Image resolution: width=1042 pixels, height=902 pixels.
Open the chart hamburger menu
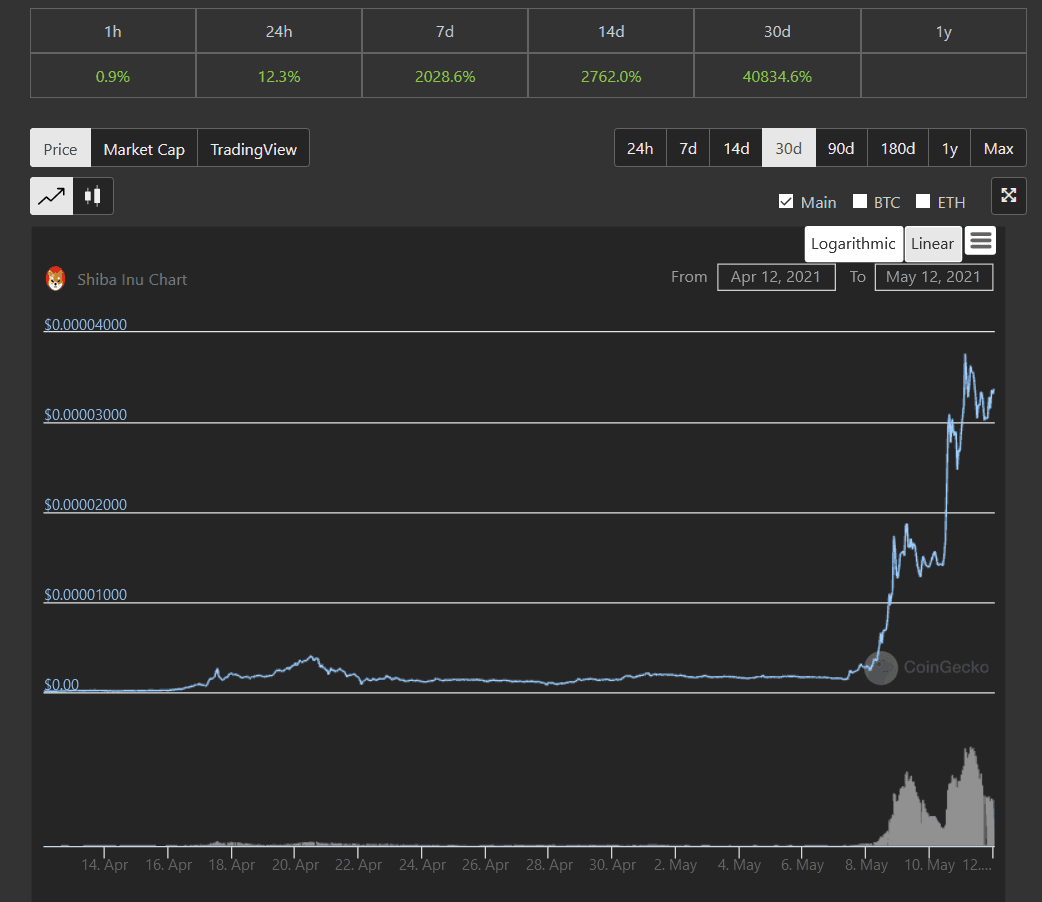point(980,241)
